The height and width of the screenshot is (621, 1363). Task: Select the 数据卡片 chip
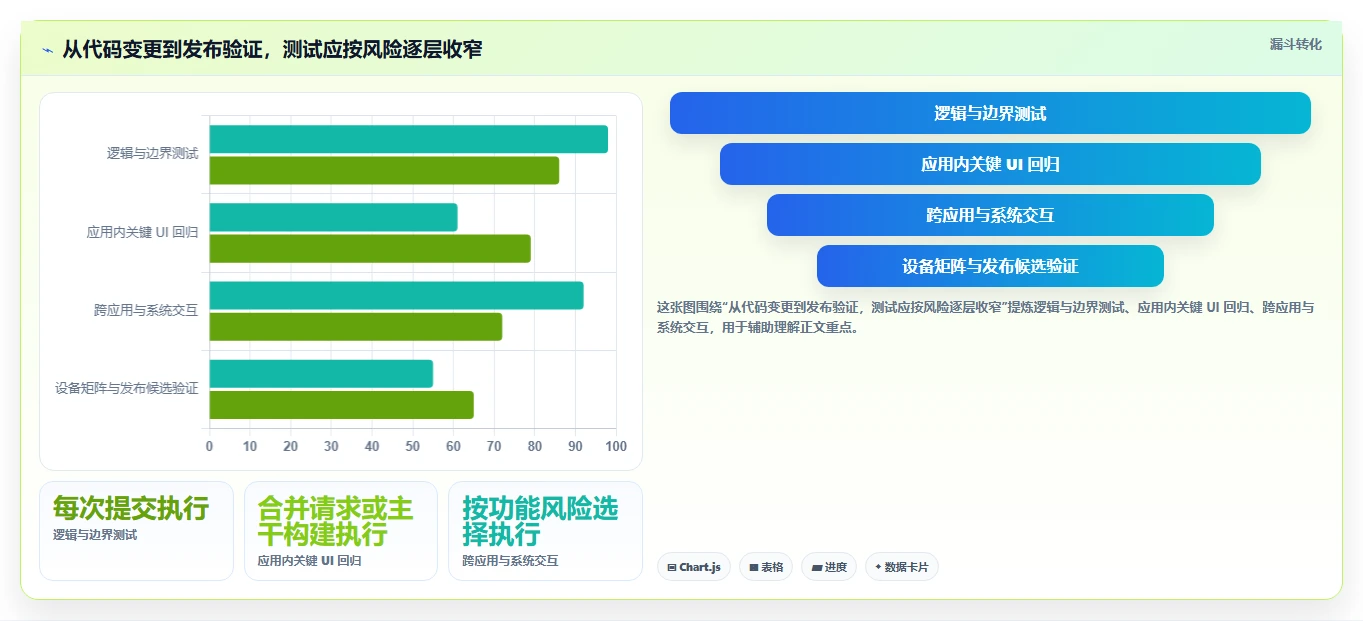coord(902,567)
